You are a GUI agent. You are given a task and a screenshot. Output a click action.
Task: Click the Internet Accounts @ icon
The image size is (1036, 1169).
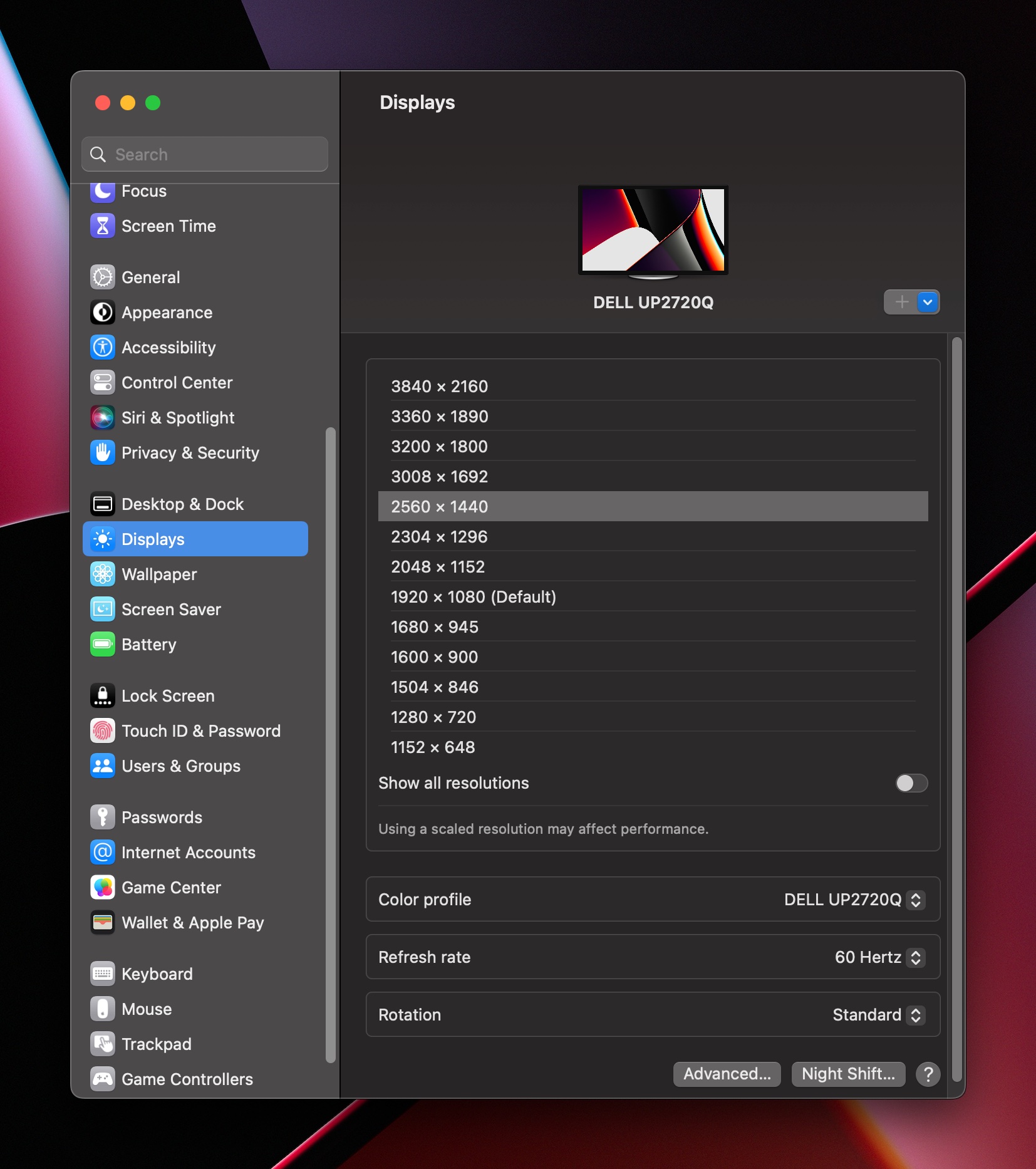tap(103, 853)
